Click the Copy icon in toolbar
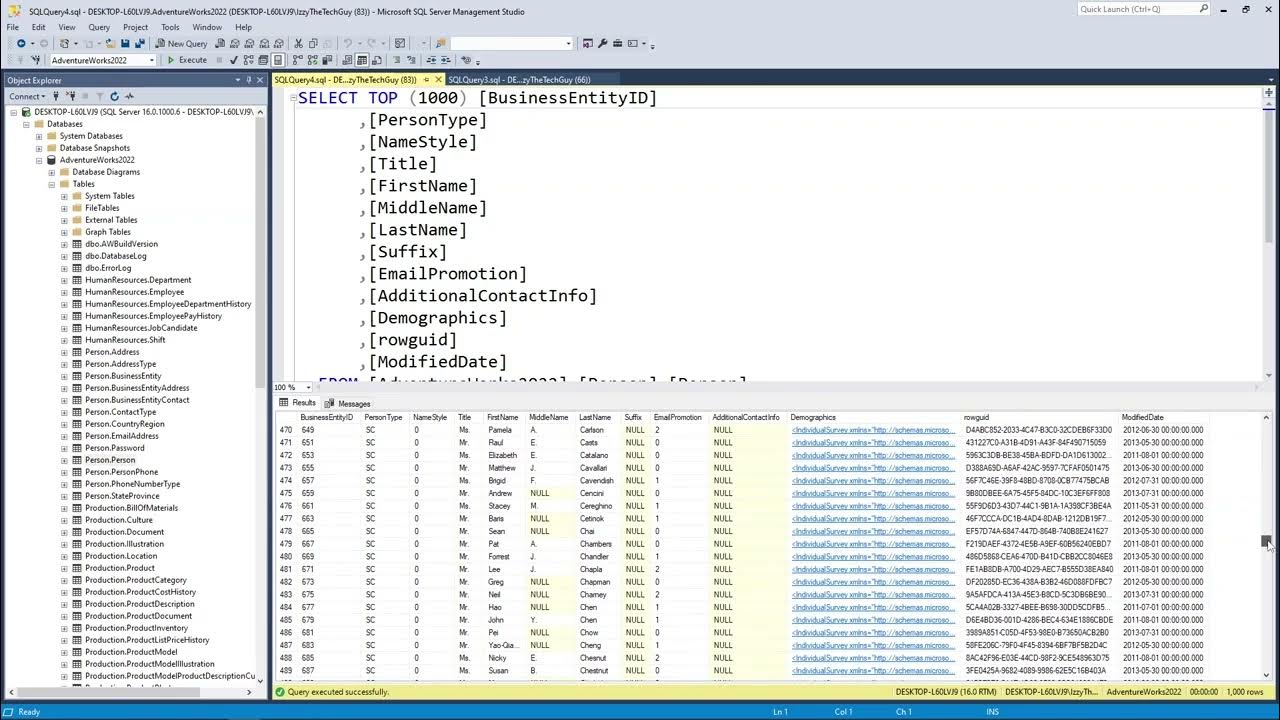The height and width of the screenshot is (720, 1280). [312, 44]
